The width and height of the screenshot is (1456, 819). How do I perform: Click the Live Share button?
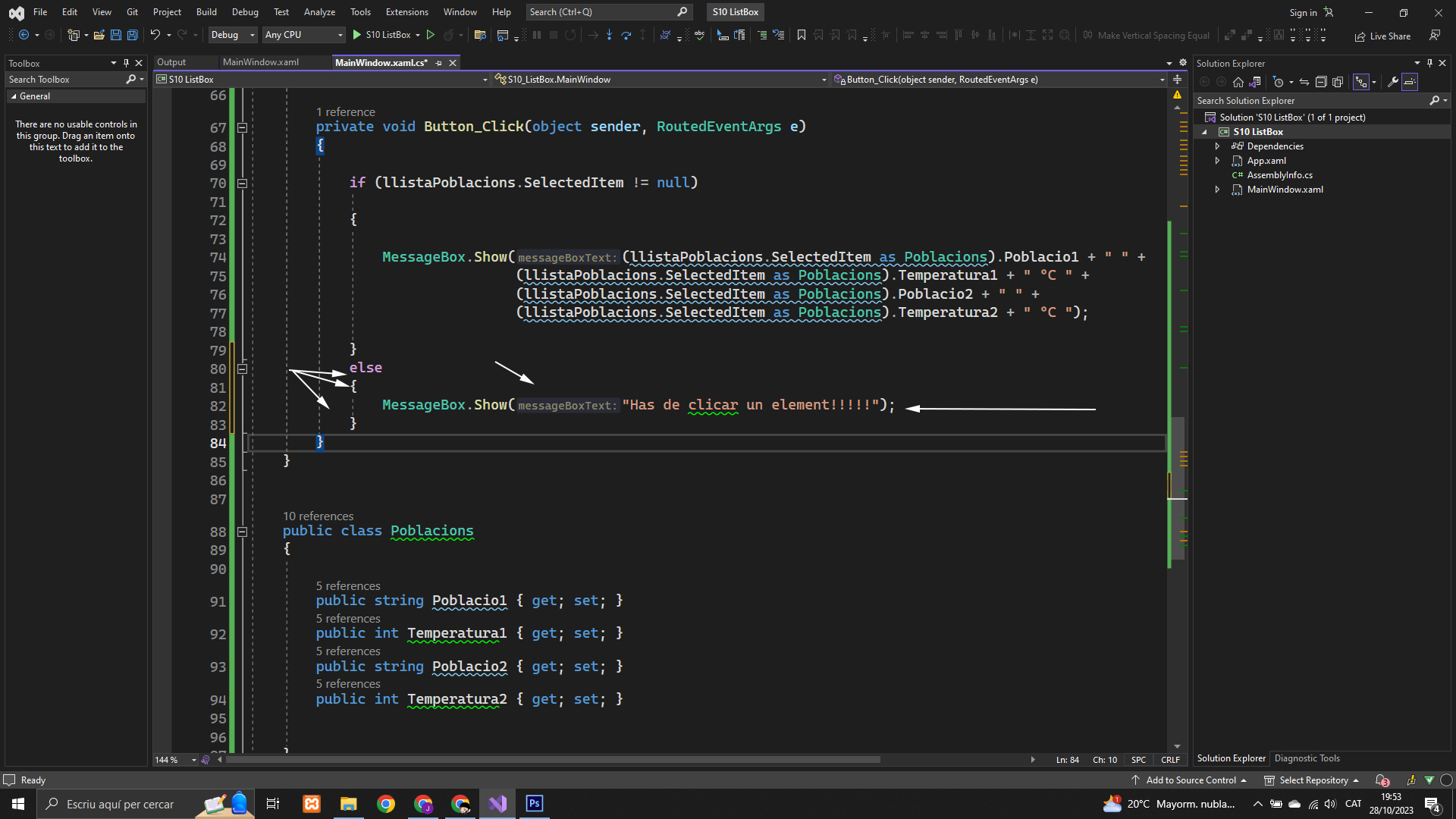[x=1383, y=36]
